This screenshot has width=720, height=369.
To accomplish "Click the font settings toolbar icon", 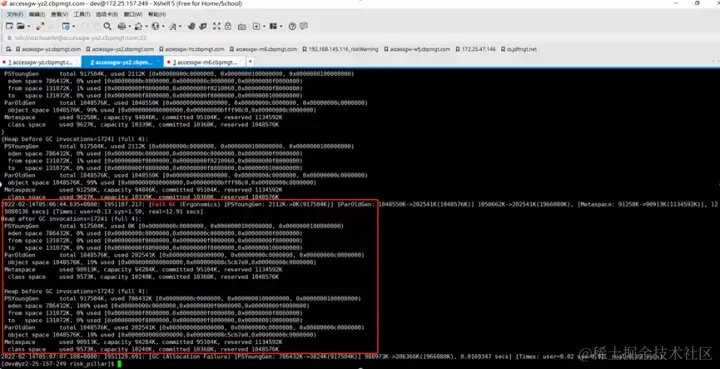I will (x=173, y=26).
